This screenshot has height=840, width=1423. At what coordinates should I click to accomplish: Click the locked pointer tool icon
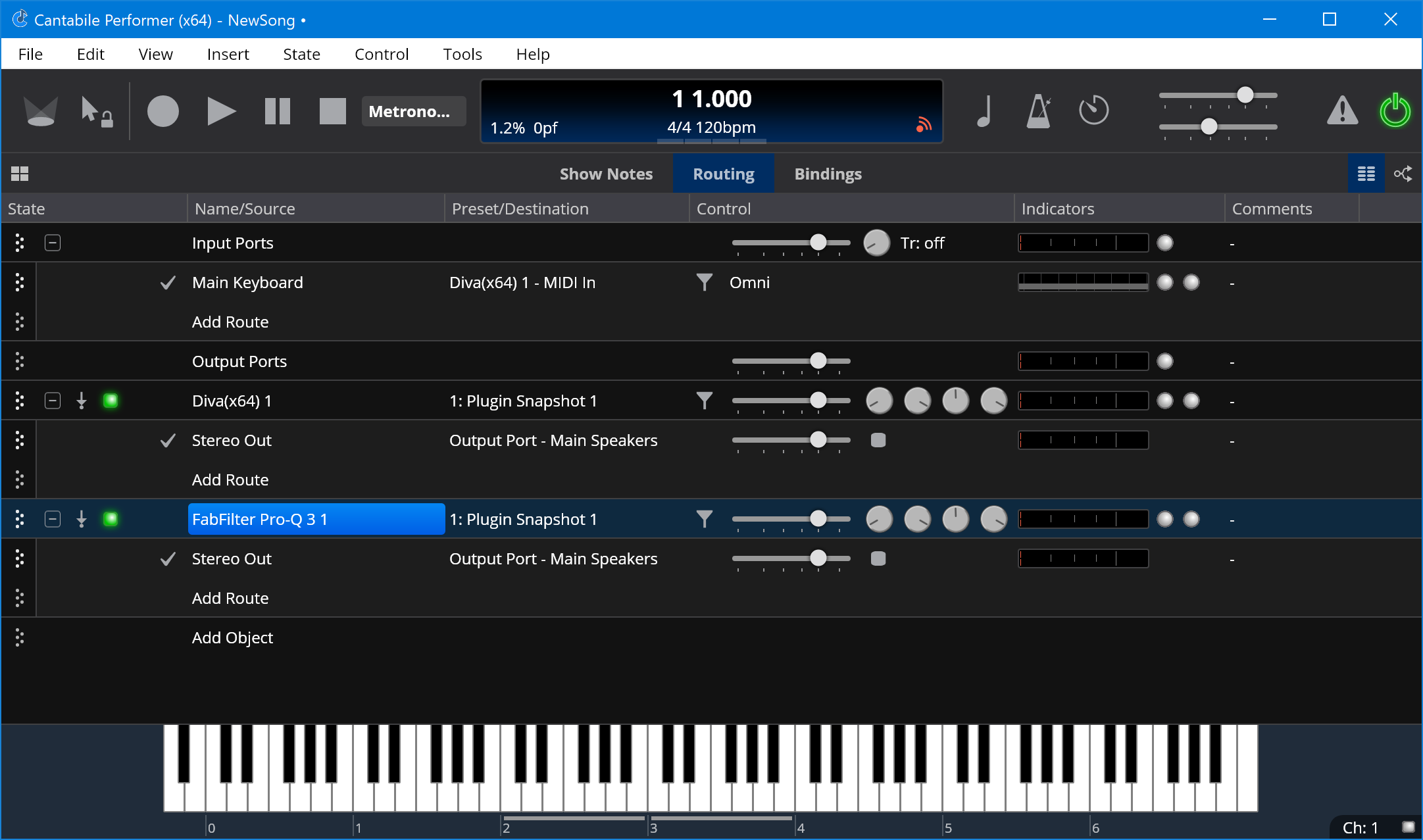(96, 111)
